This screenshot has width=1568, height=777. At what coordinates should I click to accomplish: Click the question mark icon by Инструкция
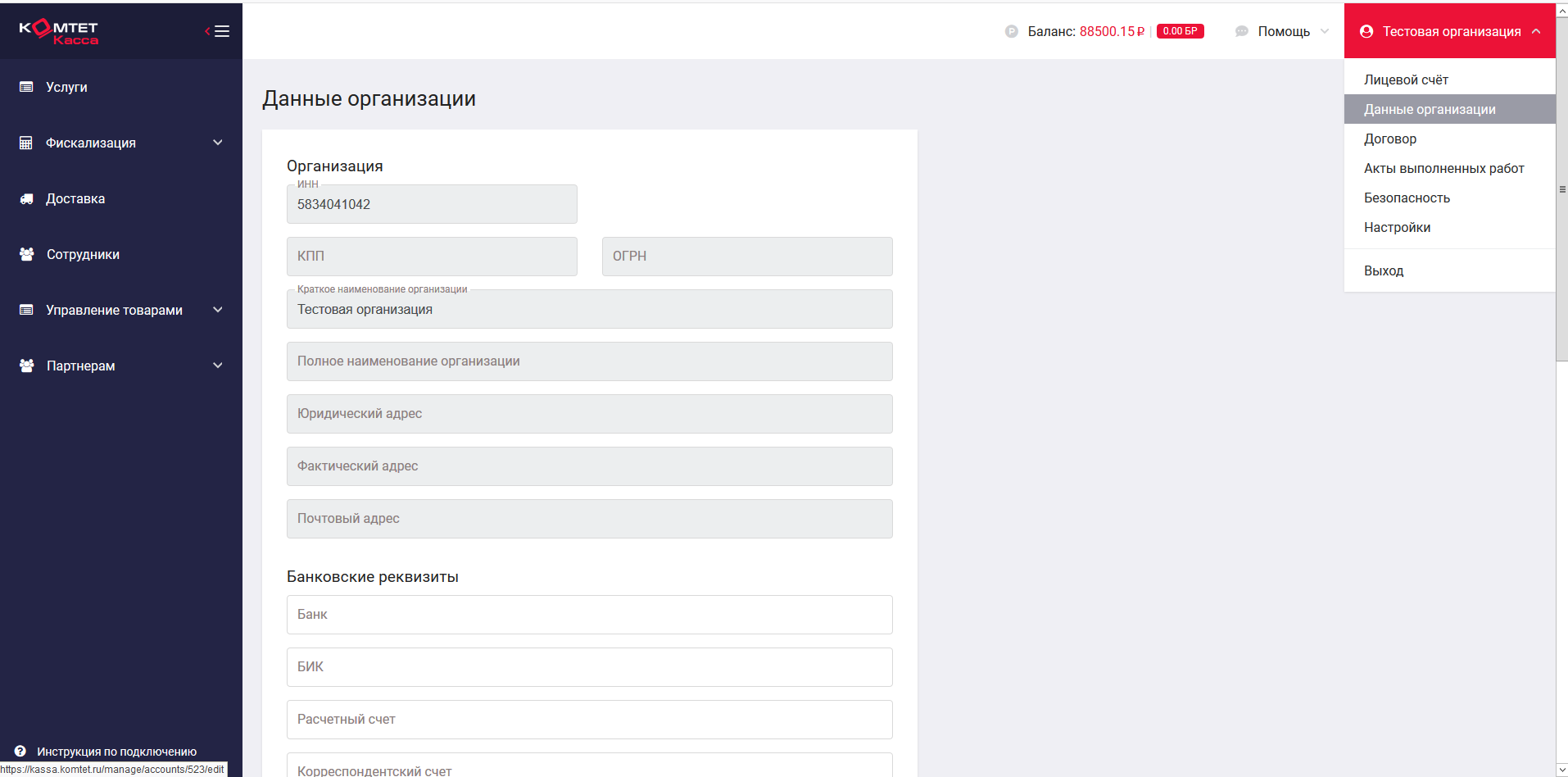(x=20, y=751)
